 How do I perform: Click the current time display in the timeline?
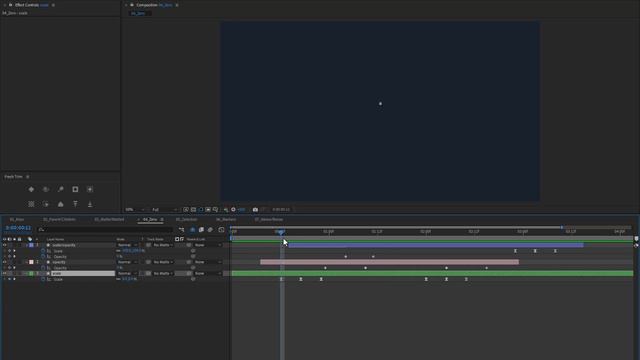18,228
